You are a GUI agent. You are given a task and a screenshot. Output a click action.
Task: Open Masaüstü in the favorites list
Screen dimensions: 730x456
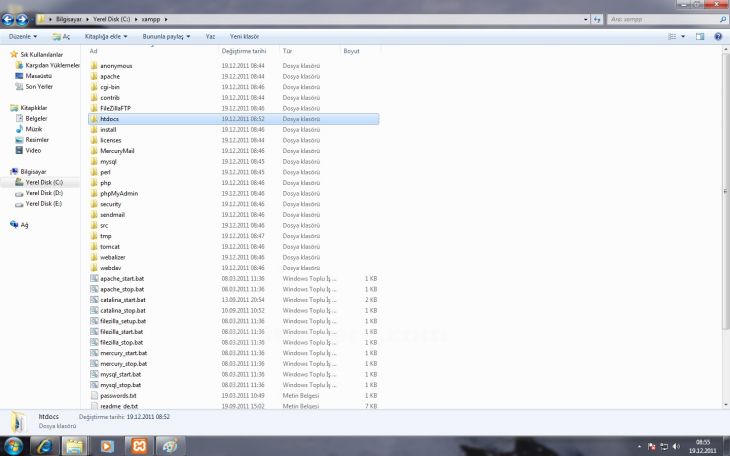pos(39,76)
